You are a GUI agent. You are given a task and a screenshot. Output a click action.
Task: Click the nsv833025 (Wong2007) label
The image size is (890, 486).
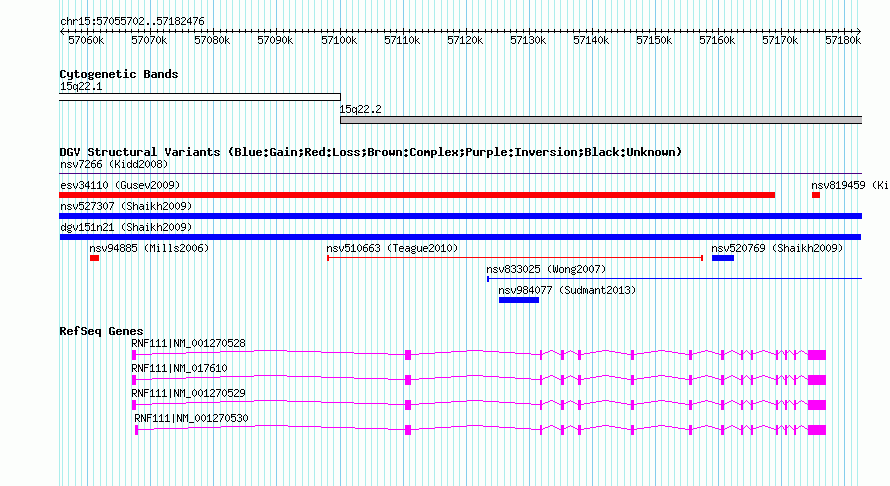click(546, 269)
